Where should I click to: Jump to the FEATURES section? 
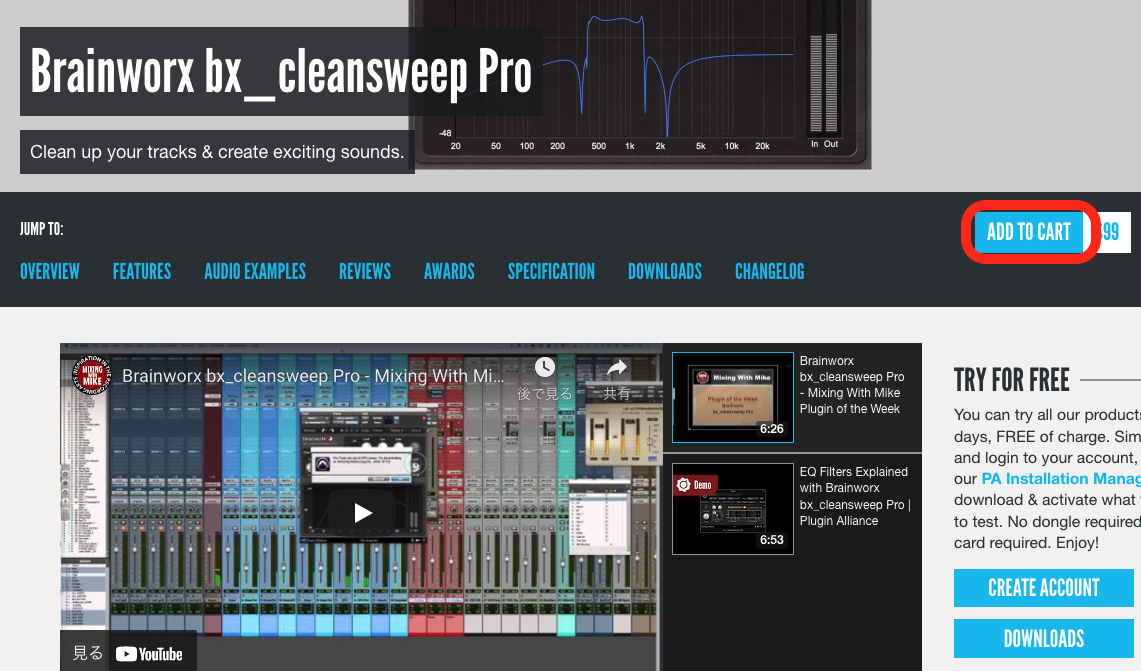click(142, 271)
